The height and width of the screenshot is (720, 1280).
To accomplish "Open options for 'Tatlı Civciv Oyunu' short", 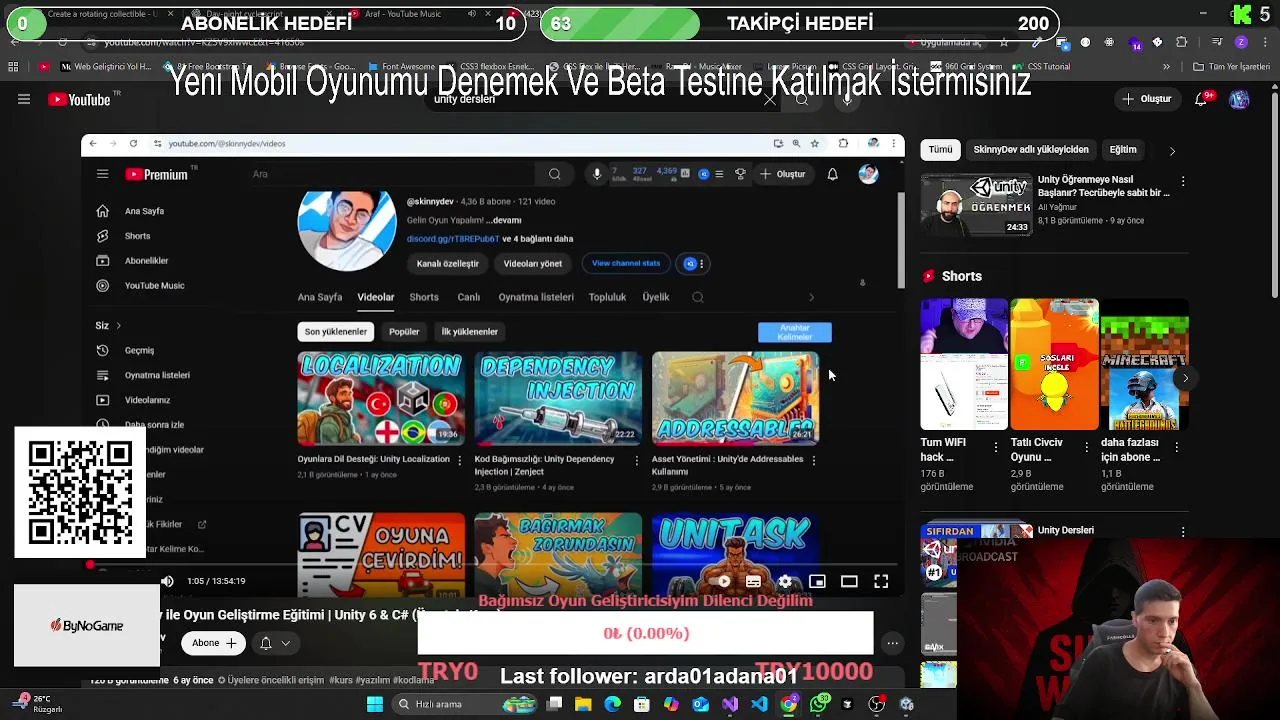I will (1087, 448).
